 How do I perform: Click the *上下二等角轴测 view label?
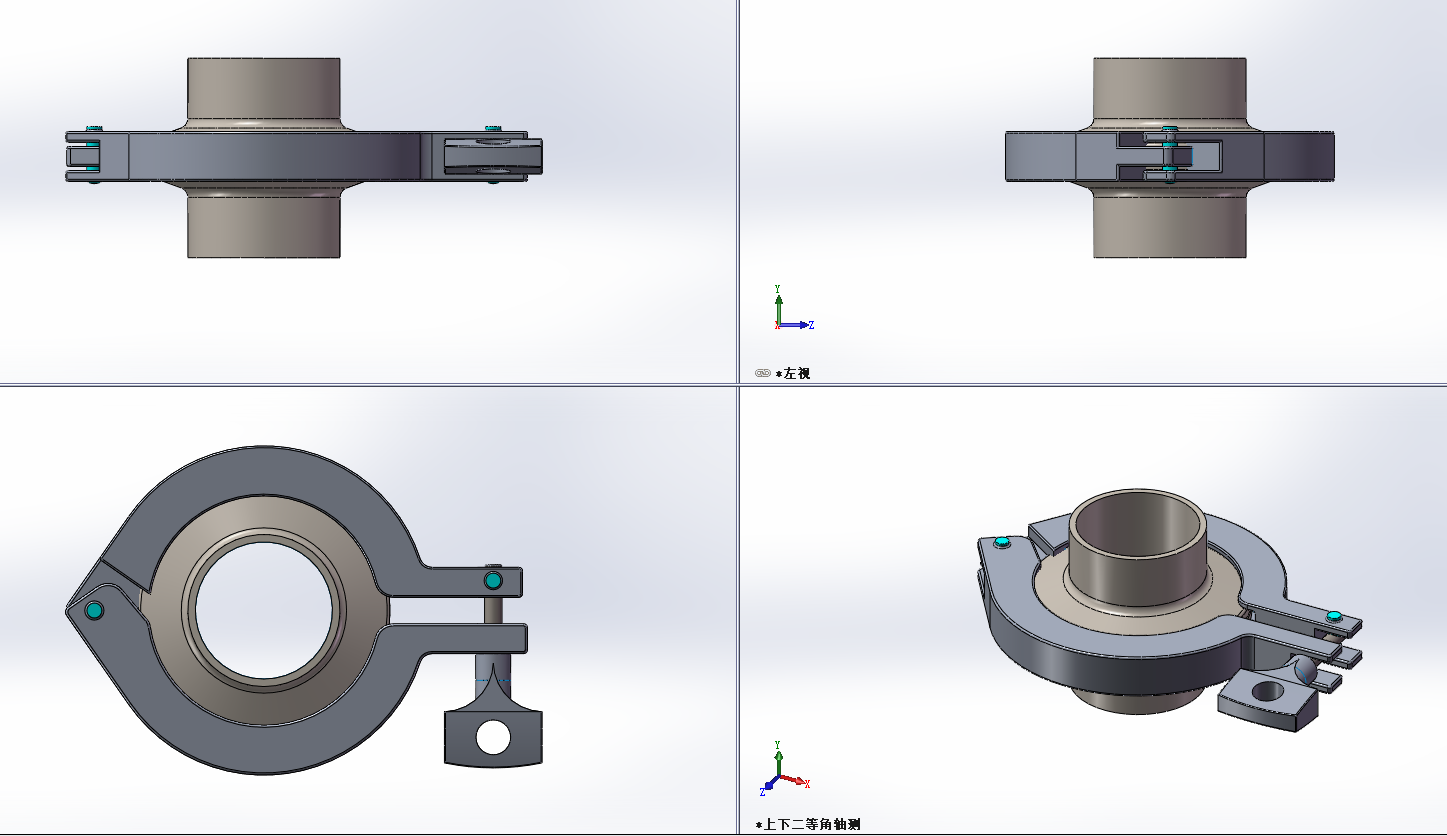[x=809, y=825]
